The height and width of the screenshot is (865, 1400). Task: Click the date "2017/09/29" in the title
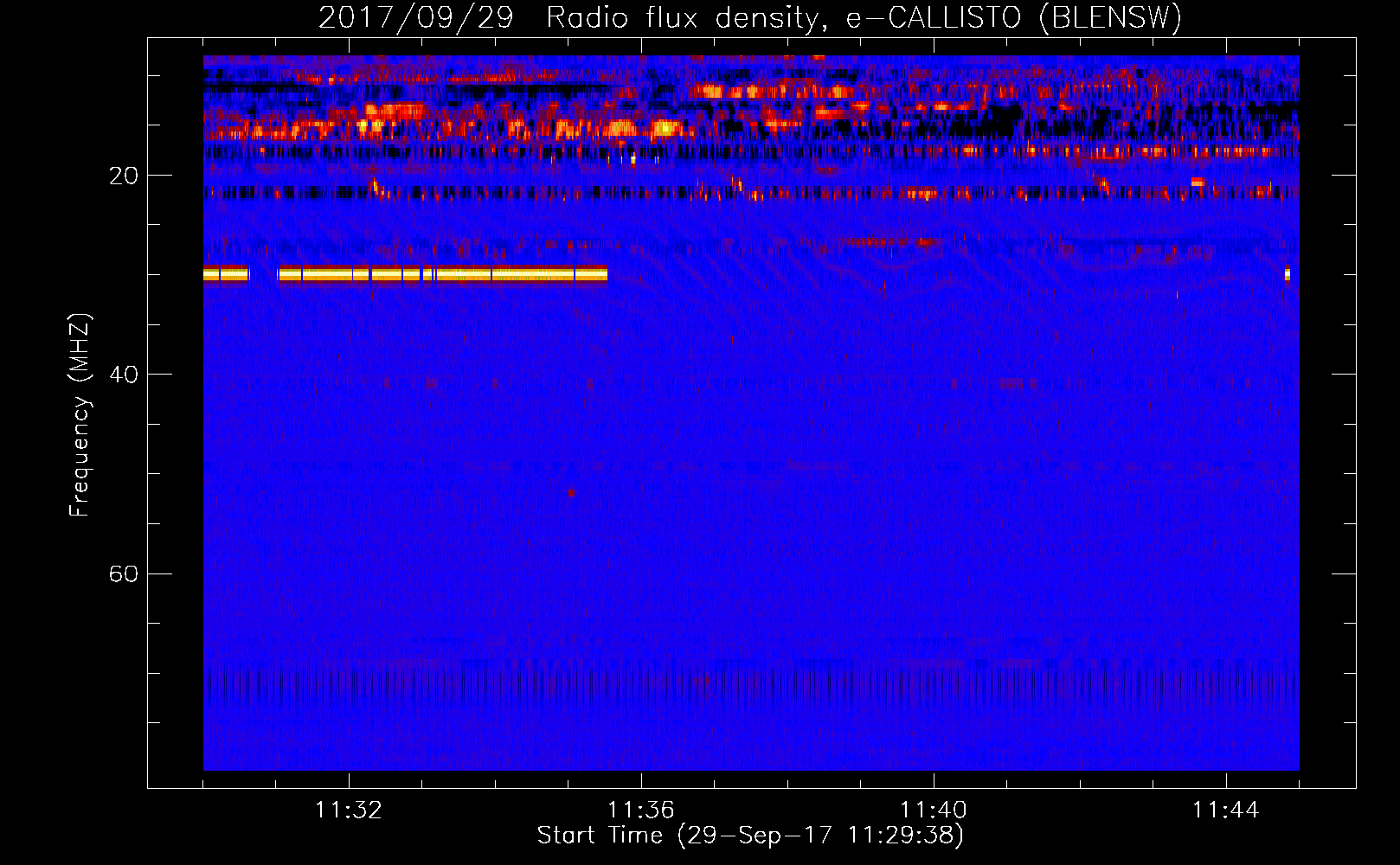click(x=416, y=17)
